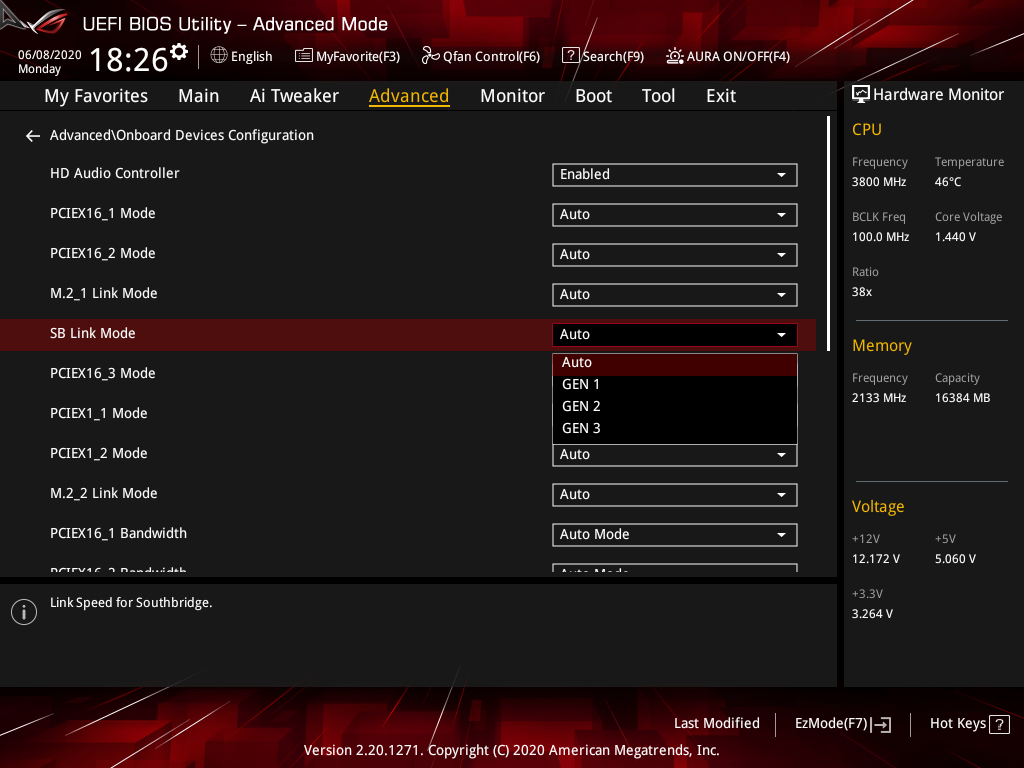The width and height of the screenshot is (1024, 768).
Task: Click the back arrow to Advanced menu
Action: (x=33, y=136)
